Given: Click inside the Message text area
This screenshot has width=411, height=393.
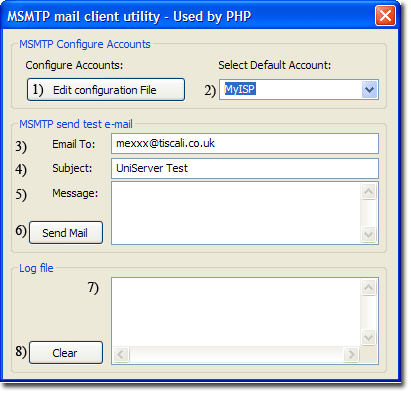Looking at the screenshot, I should pyautogui.click(x=236, y=213).
